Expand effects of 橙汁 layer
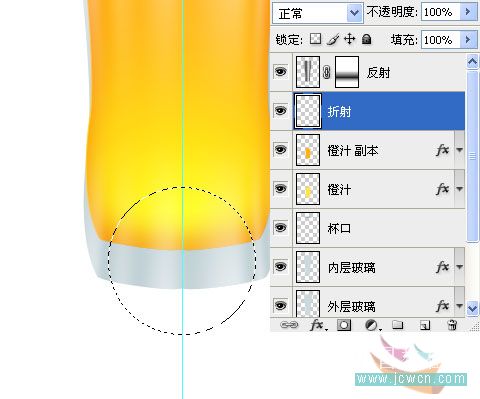Image resolution: width=480 pixels, height=399 pixels. (x=460, y=189)
